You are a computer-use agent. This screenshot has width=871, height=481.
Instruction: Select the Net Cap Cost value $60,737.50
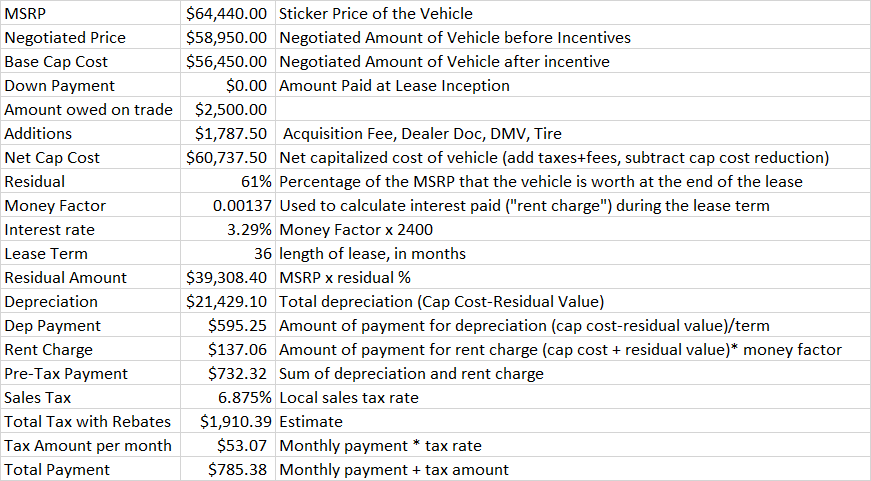[x=228, y=157]
